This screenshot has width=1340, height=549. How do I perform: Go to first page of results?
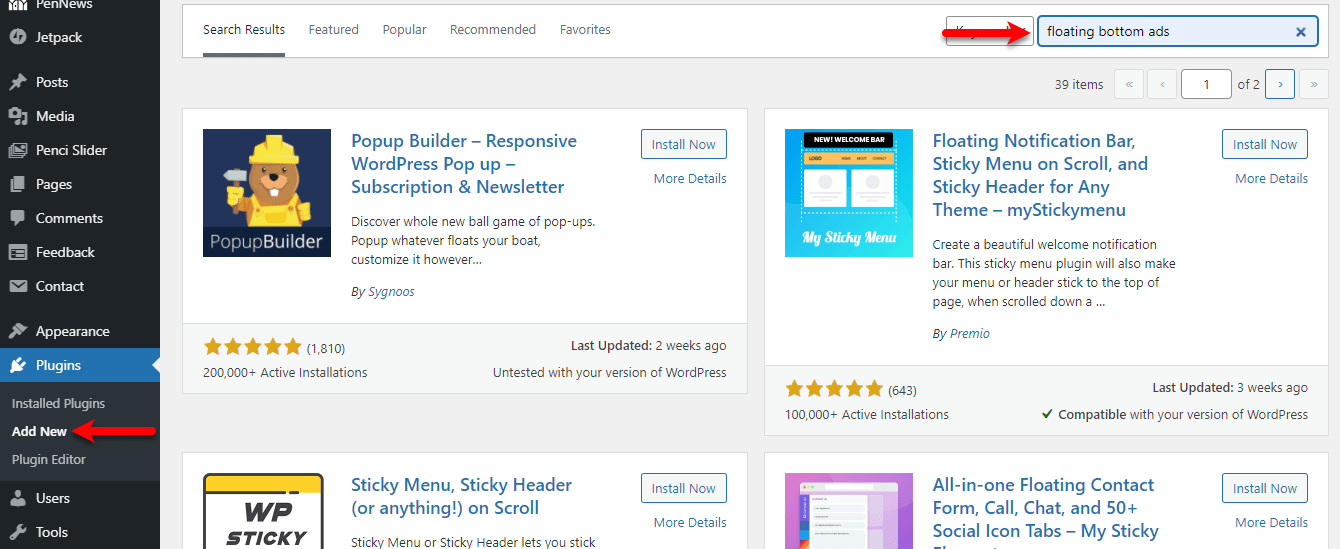1128,84
